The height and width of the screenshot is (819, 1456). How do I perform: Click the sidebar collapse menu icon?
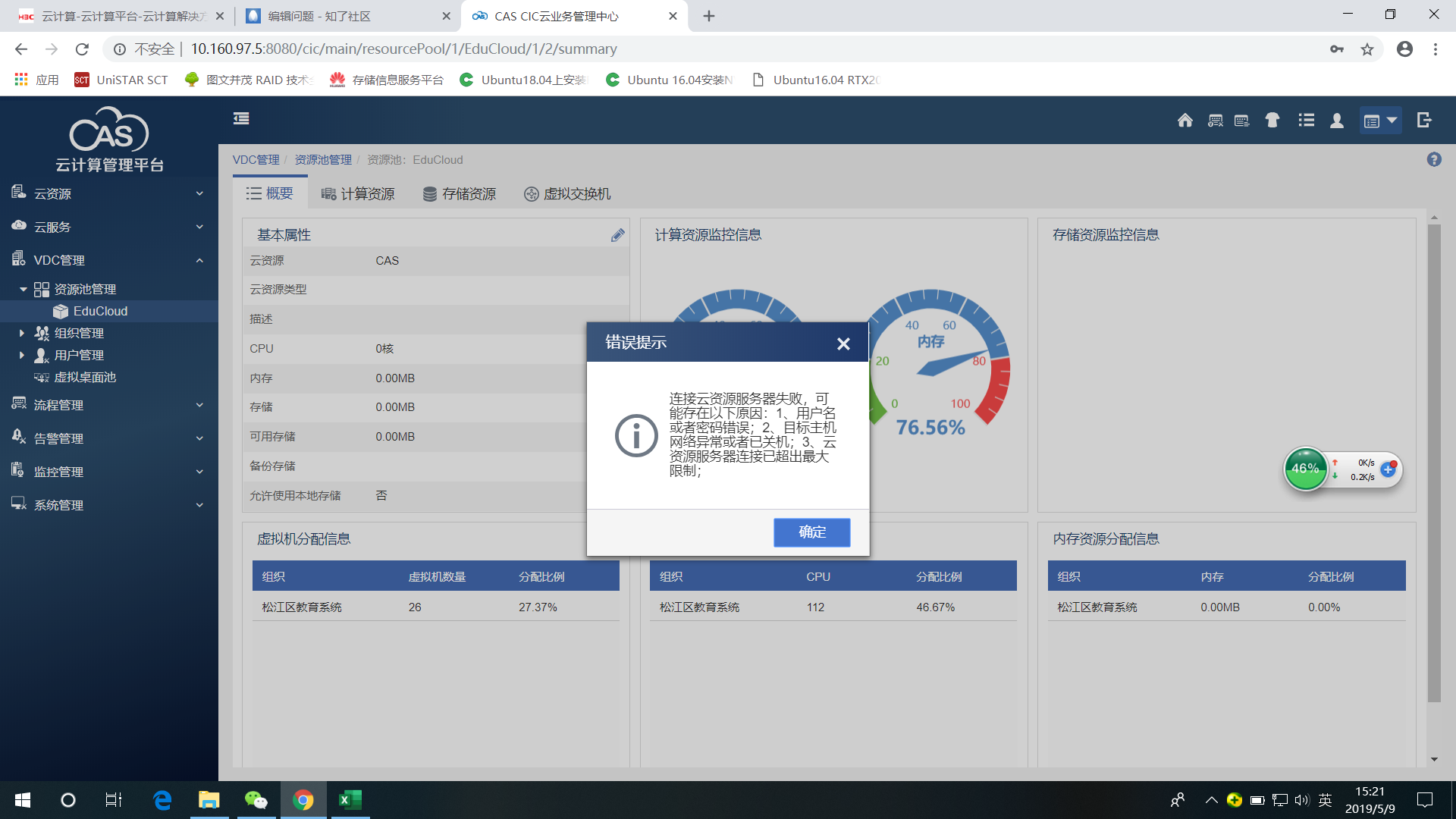tap(241, 118)
